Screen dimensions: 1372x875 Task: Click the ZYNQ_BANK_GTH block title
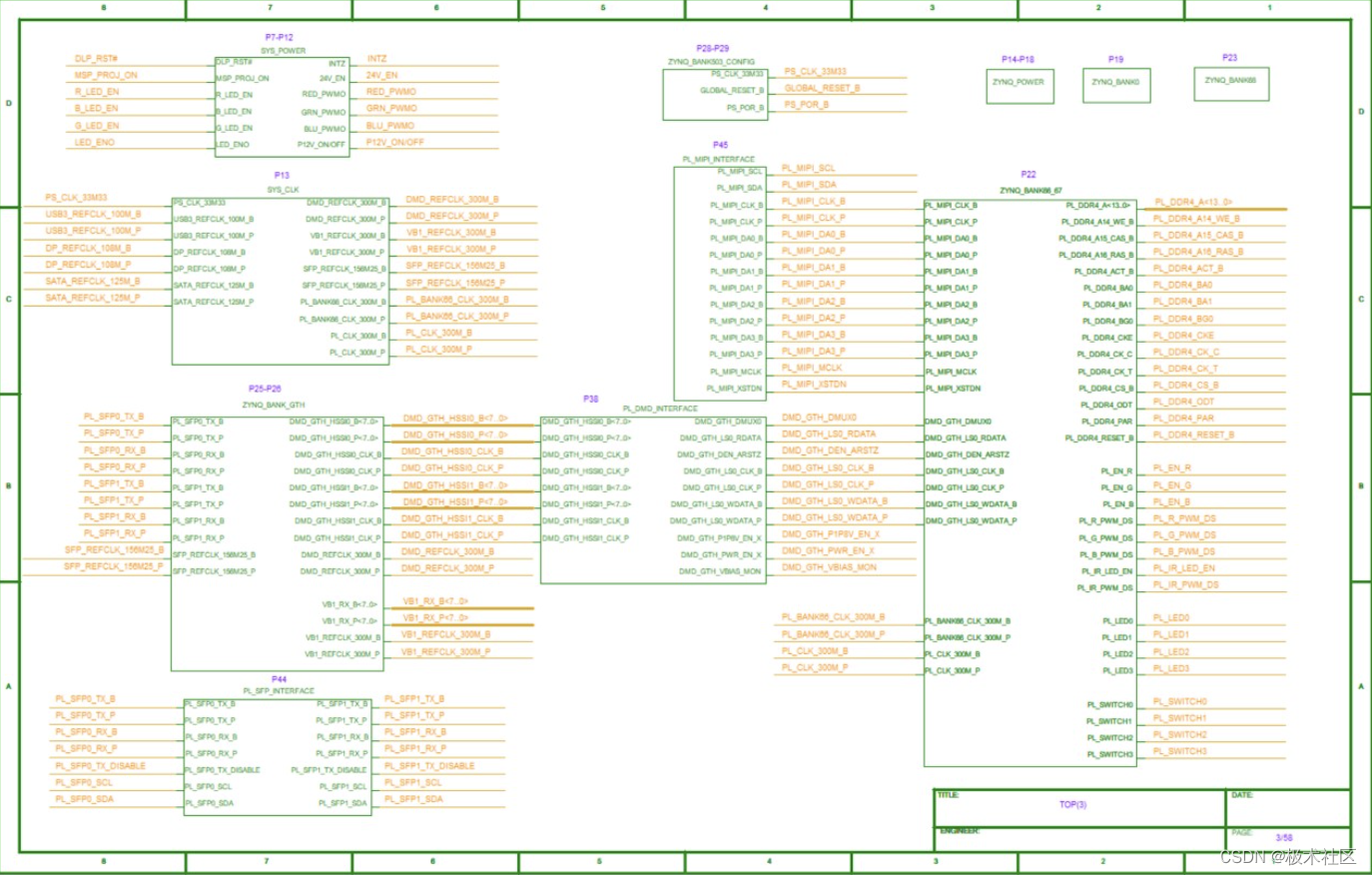(274, 405)
